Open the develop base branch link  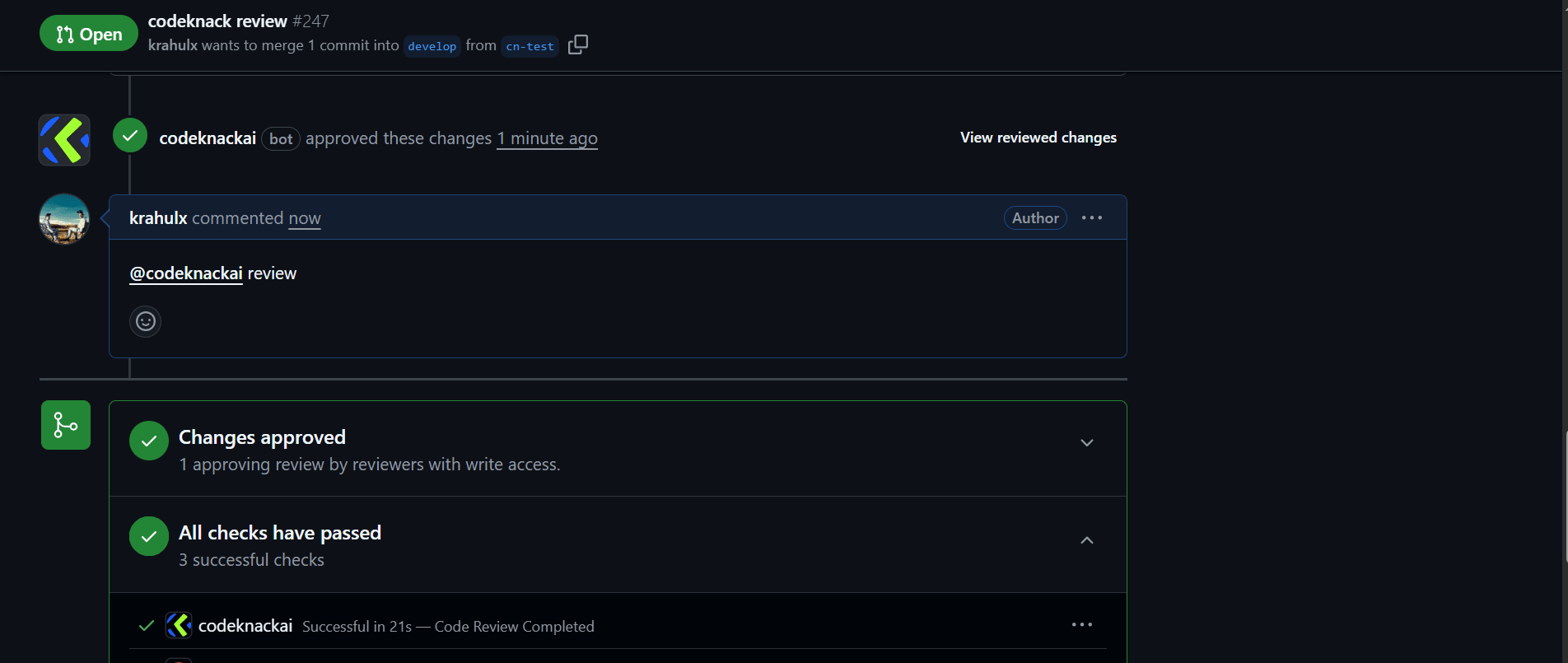coord(432,46)
